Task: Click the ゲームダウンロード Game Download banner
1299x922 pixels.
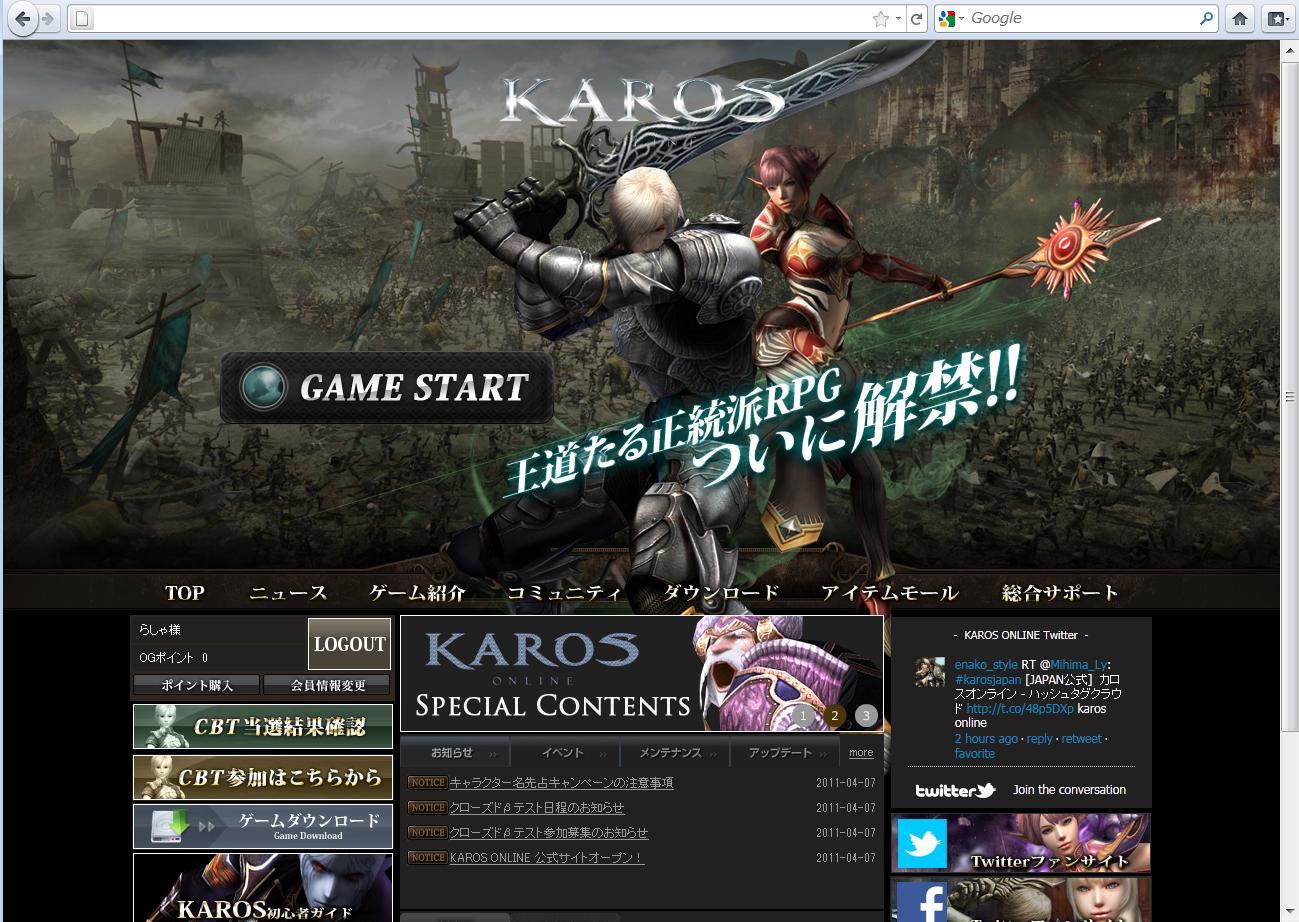Action: coord(263,826)
